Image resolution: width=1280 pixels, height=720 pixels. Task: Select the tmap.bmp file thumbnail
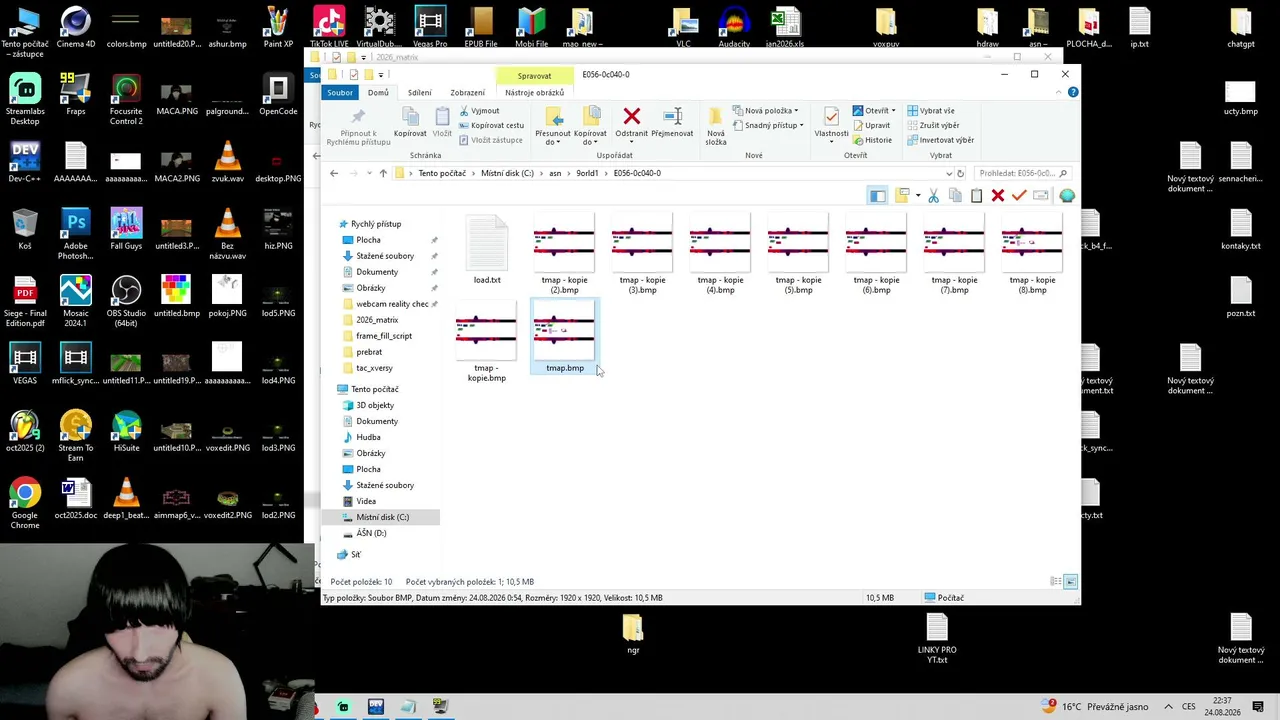click(x=565, y=337)
